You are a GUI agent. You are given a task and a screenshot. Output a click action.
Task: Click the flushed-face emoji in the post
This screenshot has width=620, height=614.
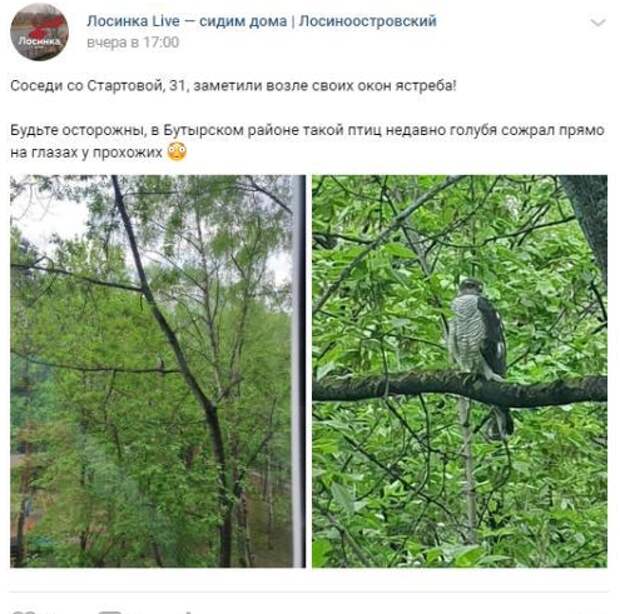coord(177,151)
